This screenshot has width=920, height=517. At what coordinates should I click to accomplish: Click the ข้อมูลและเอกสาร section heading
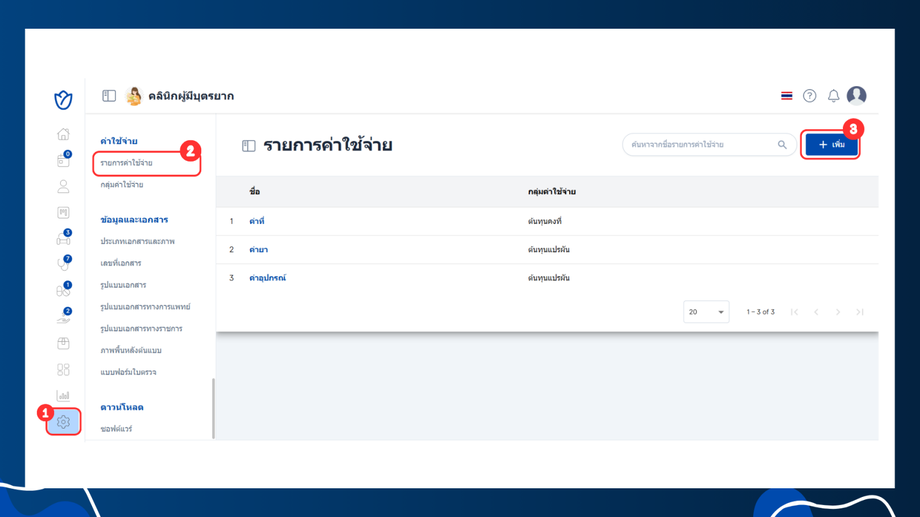point(134,220)
